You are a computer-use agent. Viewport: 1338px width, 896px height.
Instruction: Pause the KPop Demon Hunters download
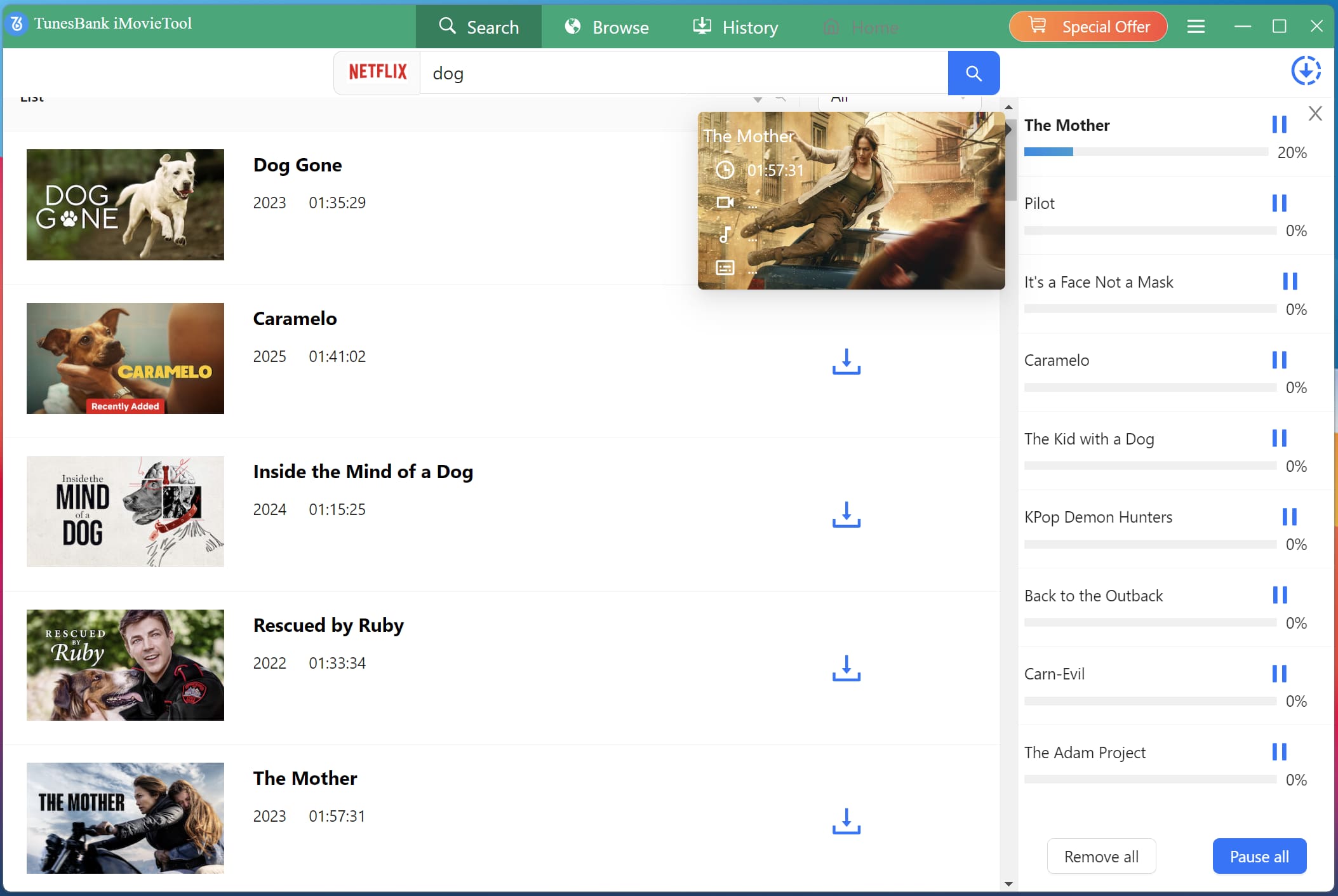pyautogui.click(x=1291, y=516)
